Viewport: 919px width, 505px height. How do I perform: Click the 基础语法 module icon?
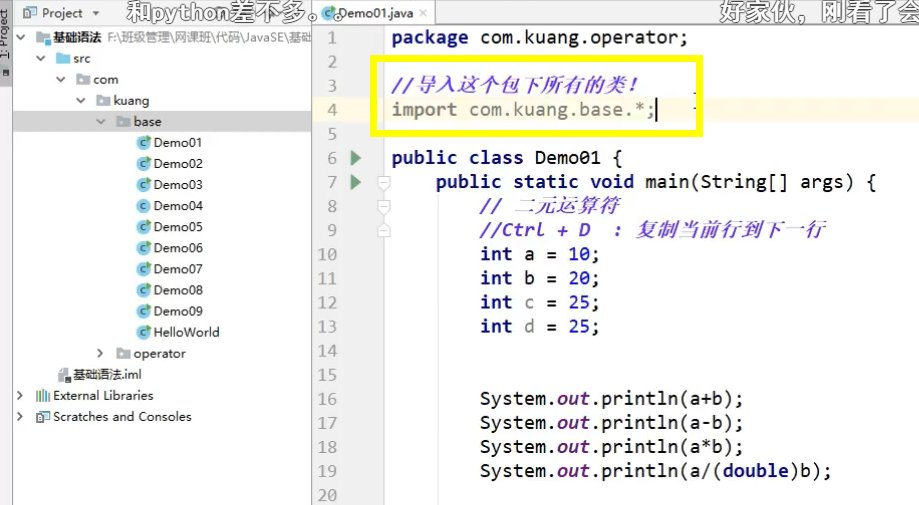(x=43, y=37)
